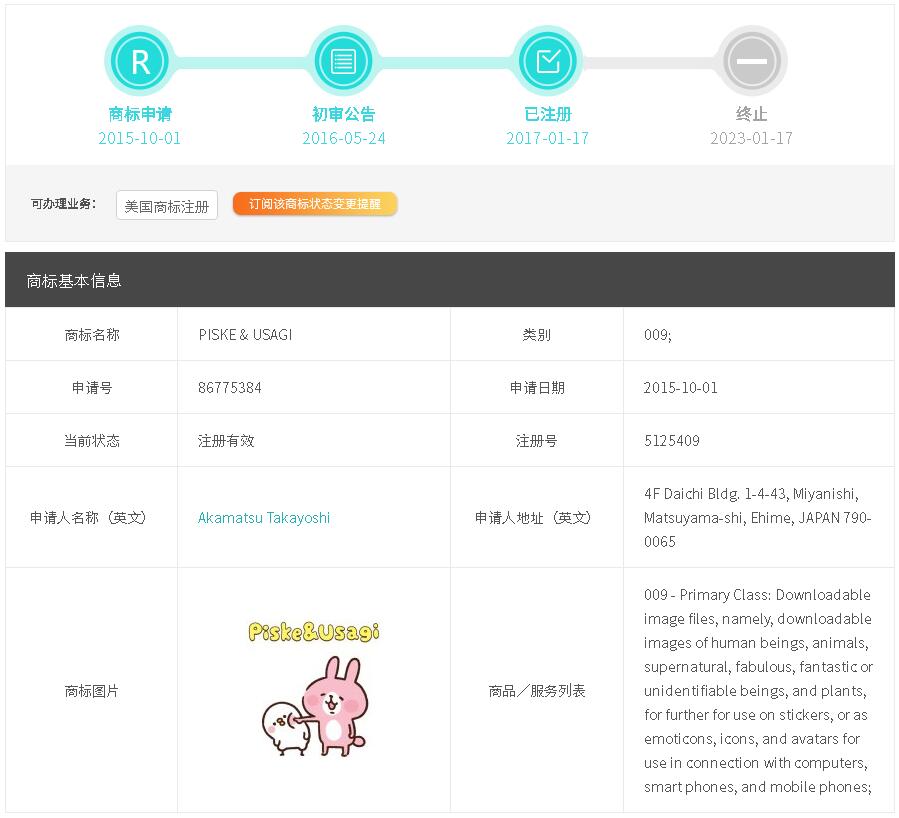This screenshot has height=818, width=899.
Task: Subscribe via 订阅该商标状态变更提醒 button
Action: [315, 204]
